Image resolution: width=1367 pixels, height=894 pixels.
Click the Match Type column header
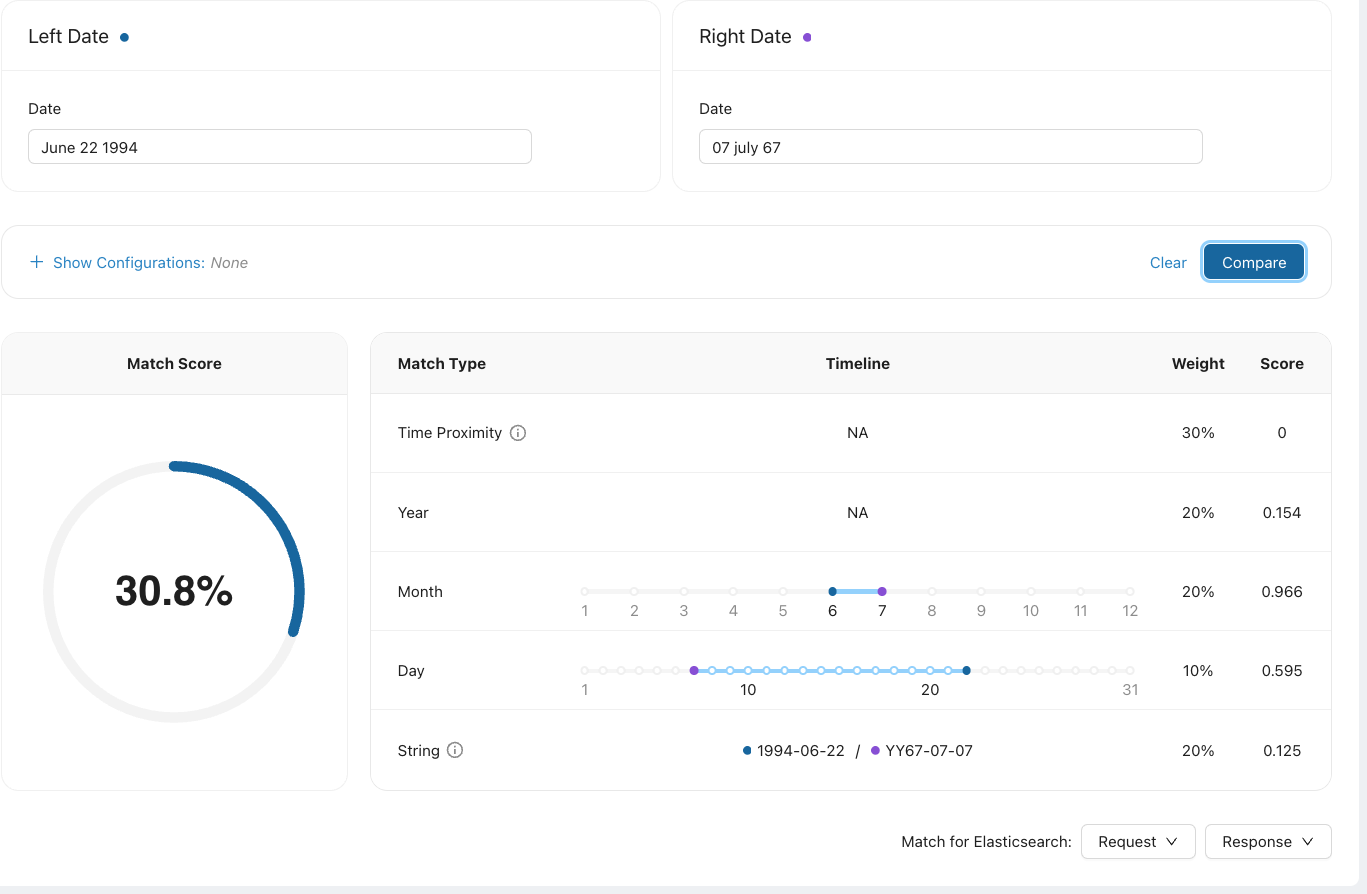point(442,364)
